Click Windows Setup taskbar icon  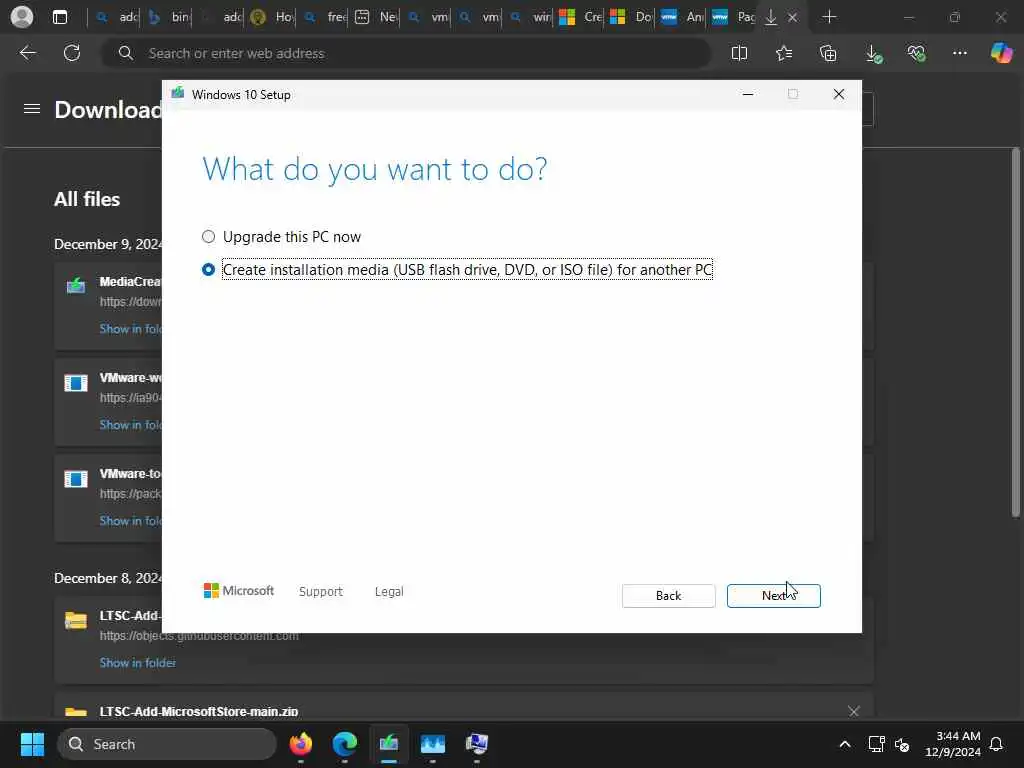389,744
